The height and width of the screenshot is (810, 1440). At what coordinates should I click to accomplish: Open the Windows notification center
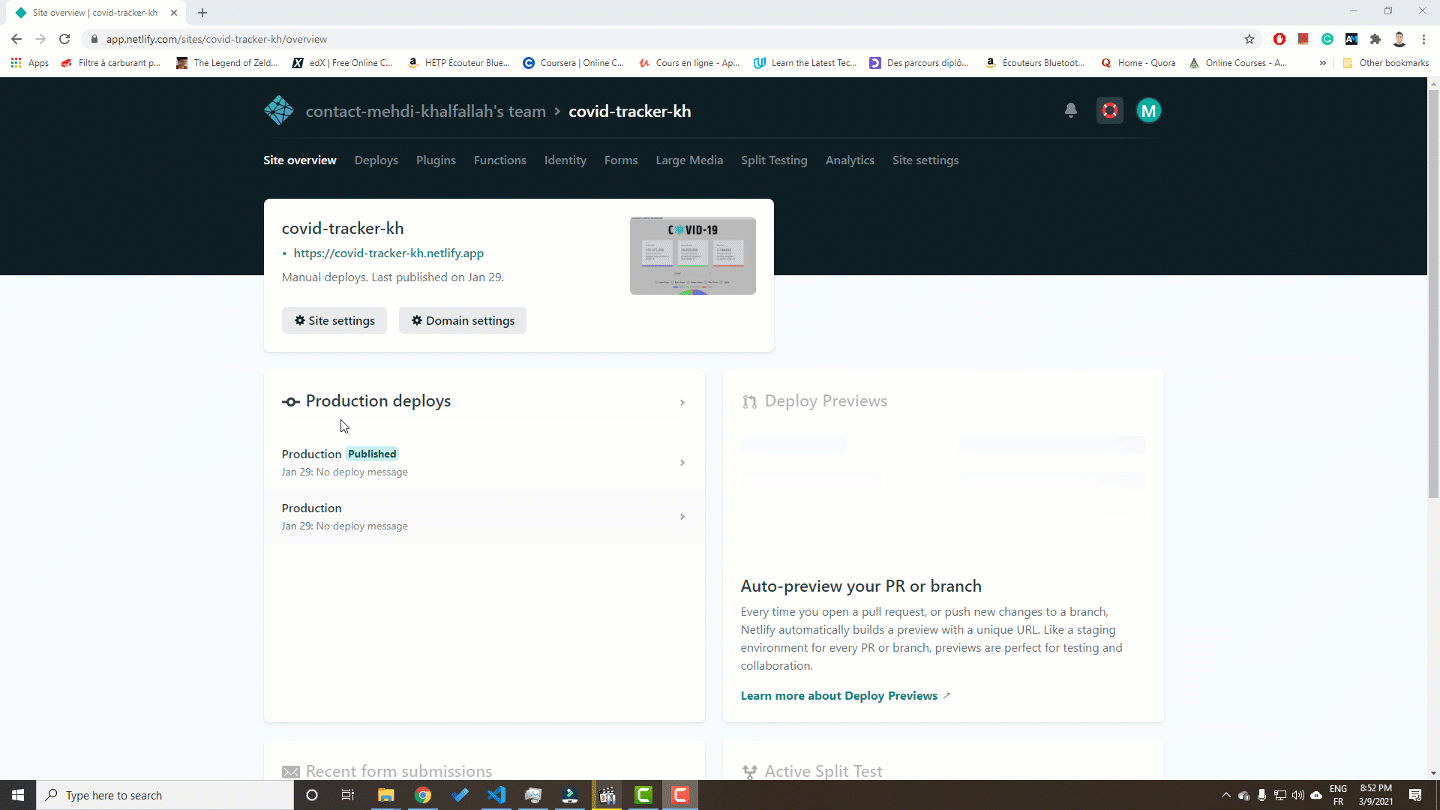[x=1415, y=795]
